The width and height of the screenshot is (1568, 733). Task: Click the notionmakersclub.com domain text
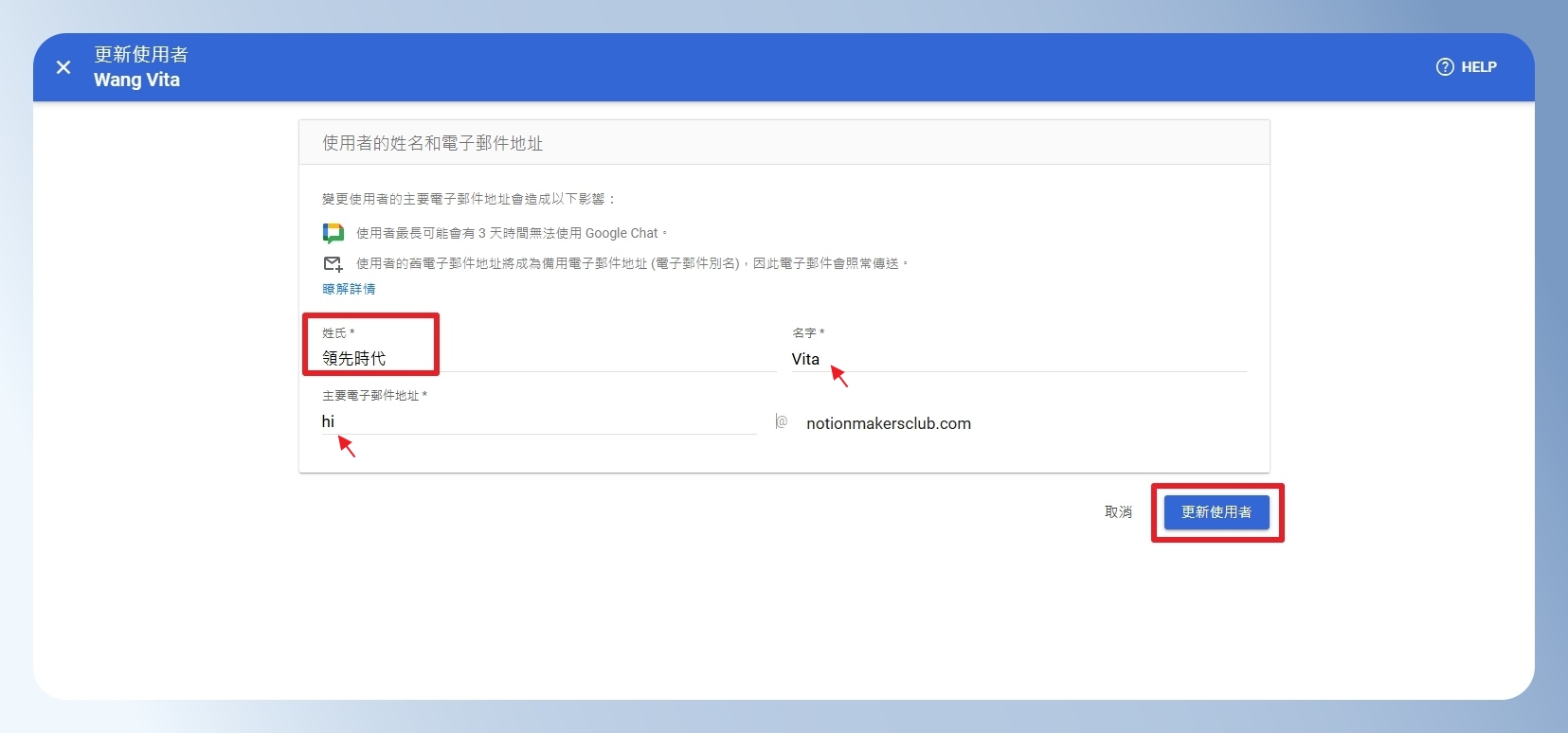coord(889,423)
